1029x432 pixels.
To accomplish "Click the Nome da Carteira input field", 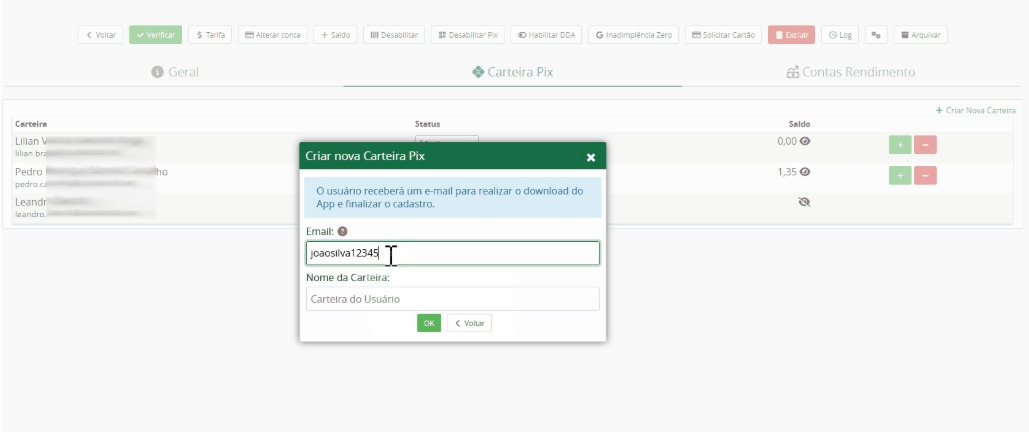I will pyautogui.click(x=452, y=299).
